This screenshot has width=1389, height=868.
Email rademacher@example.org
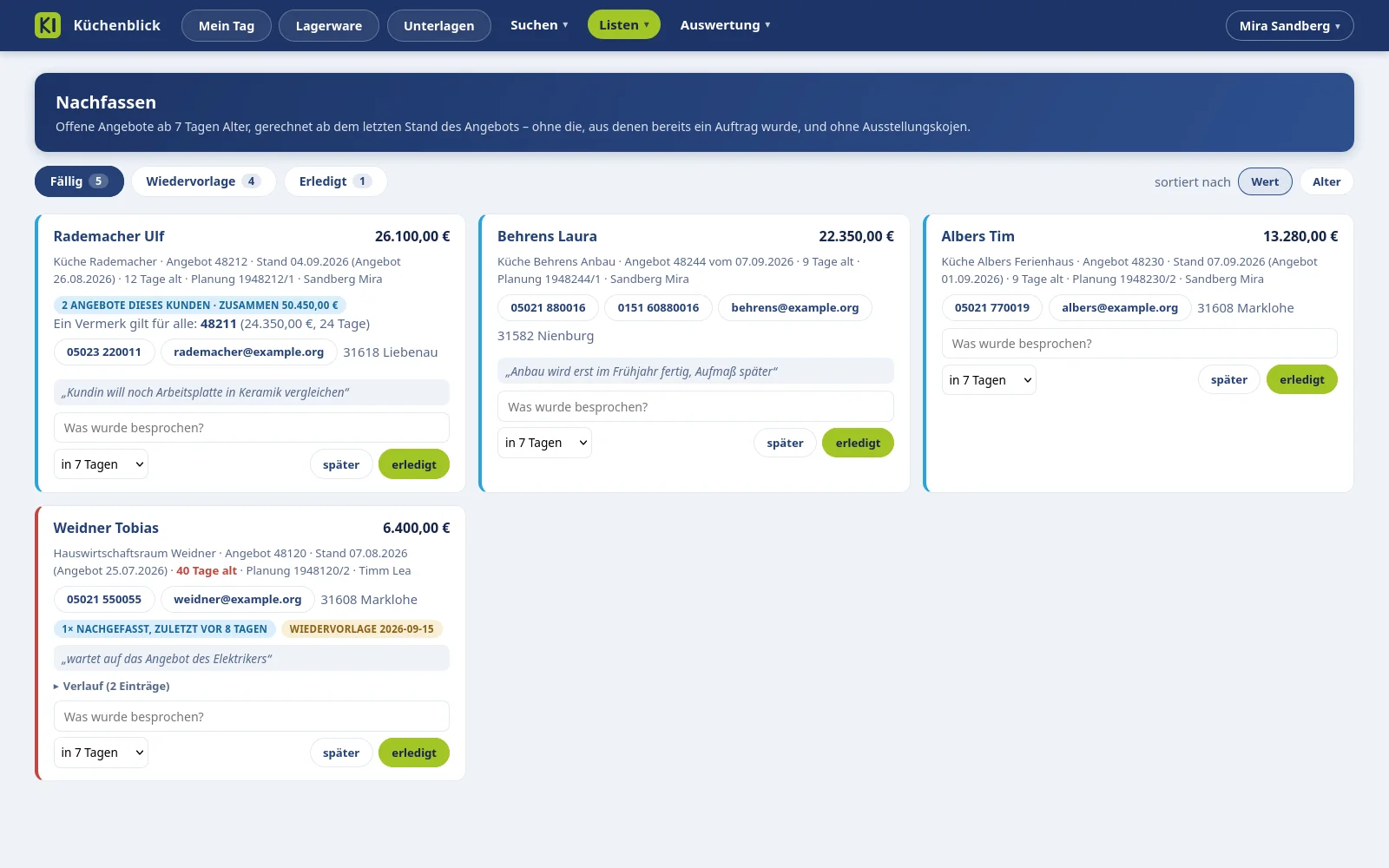pos(248,352)
